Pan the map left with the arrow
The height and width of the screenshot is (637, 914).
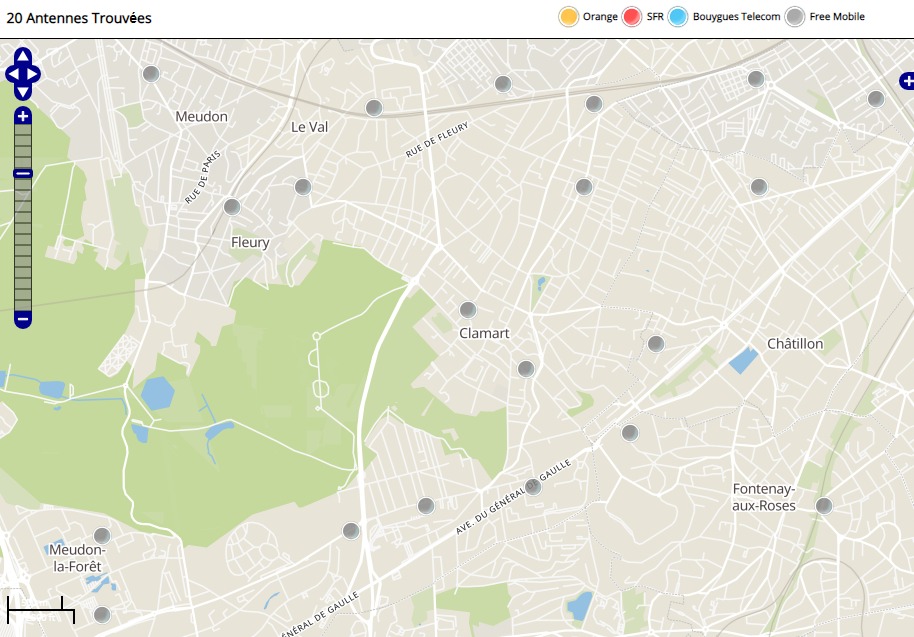(12, 74)
